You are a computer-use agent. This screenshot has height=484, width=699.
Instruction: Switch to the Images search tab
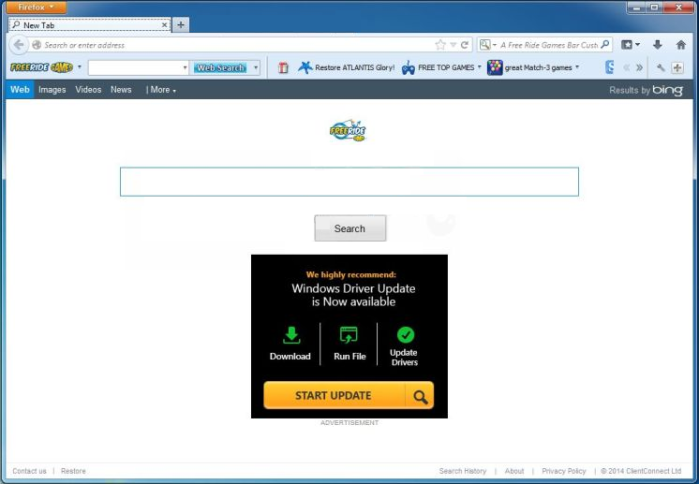[52, 90]
